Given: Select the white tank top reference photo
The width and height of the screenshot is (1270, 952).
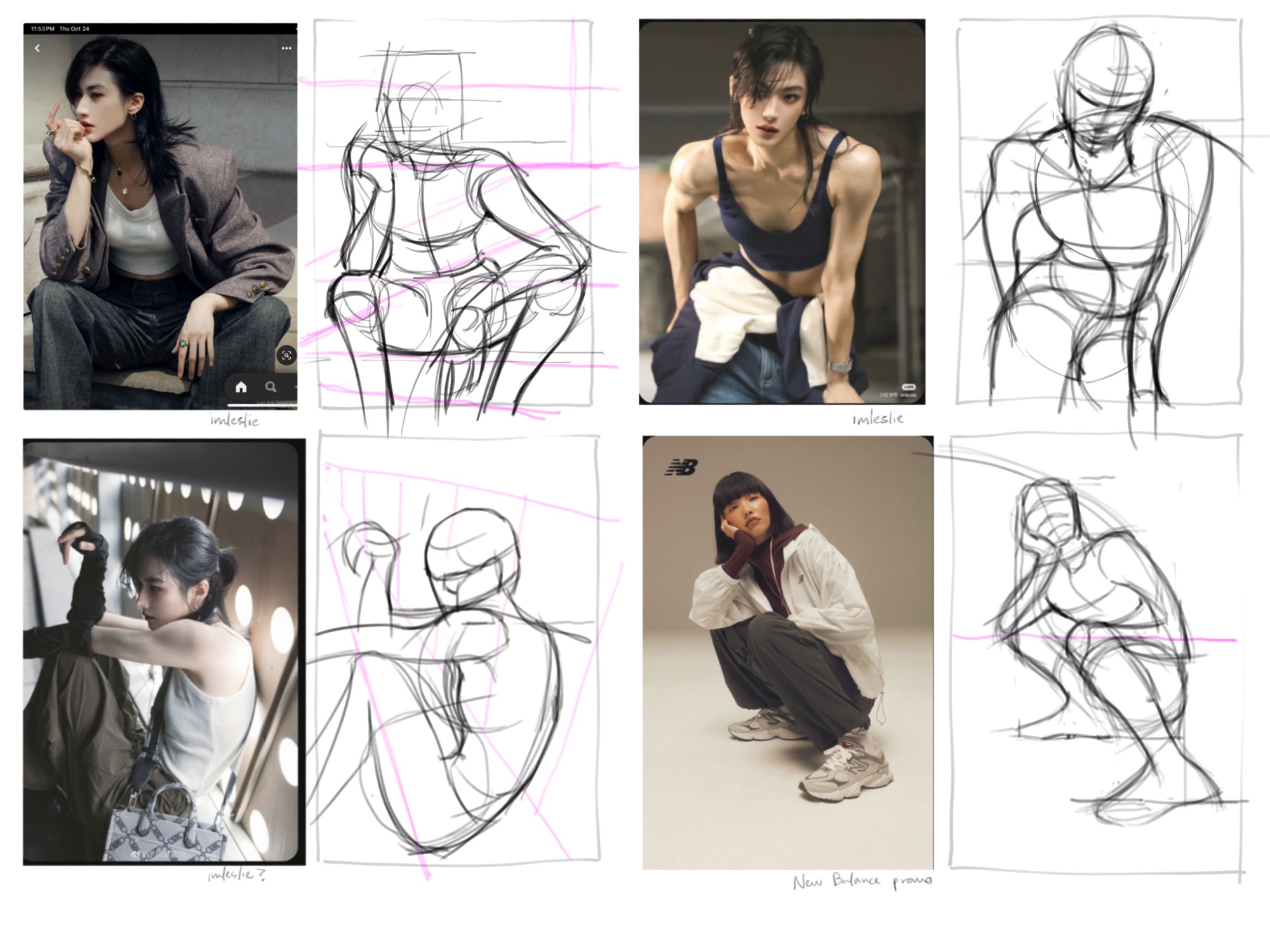Looking at the screenshot, I should point(164,652).
